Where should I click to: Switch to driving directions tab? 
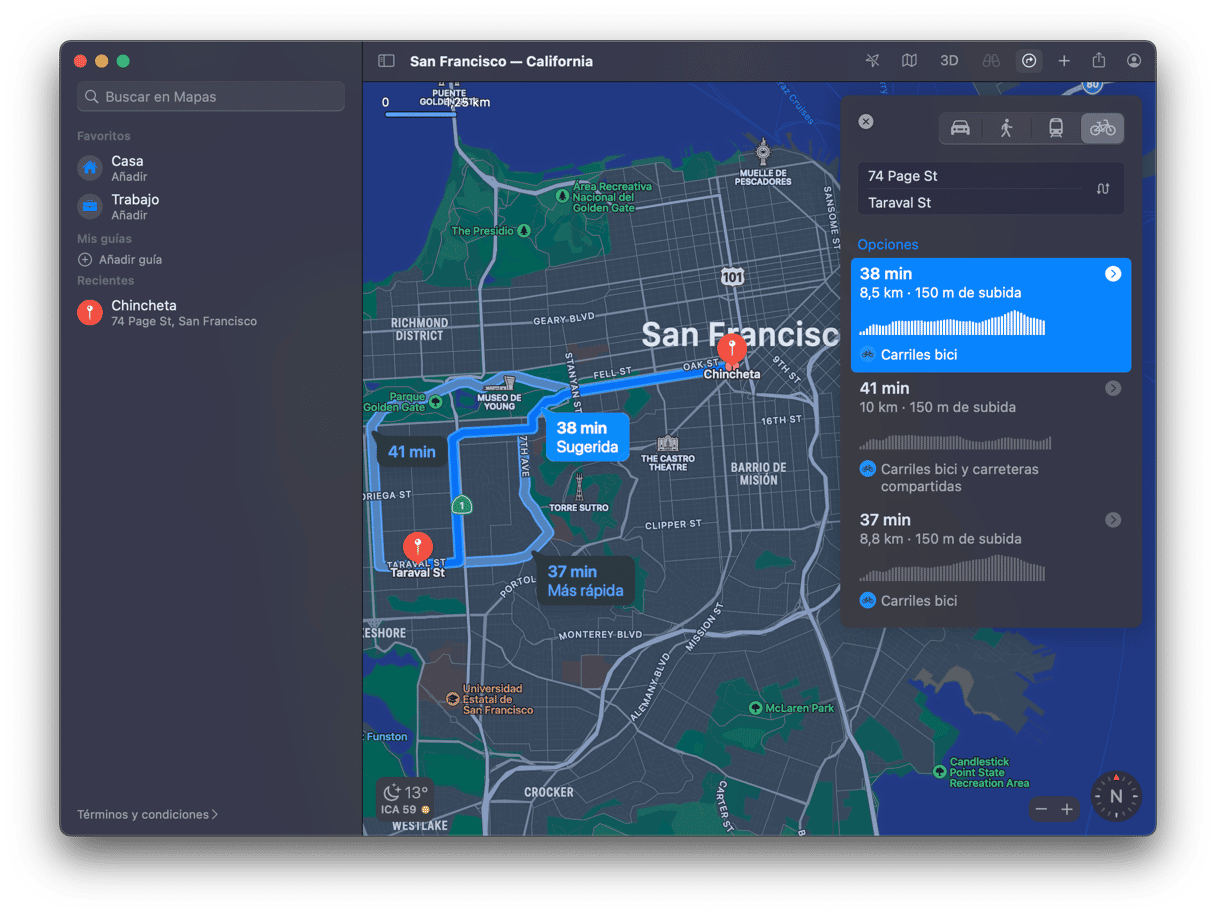pyautogui.click(x=960, y=128)
